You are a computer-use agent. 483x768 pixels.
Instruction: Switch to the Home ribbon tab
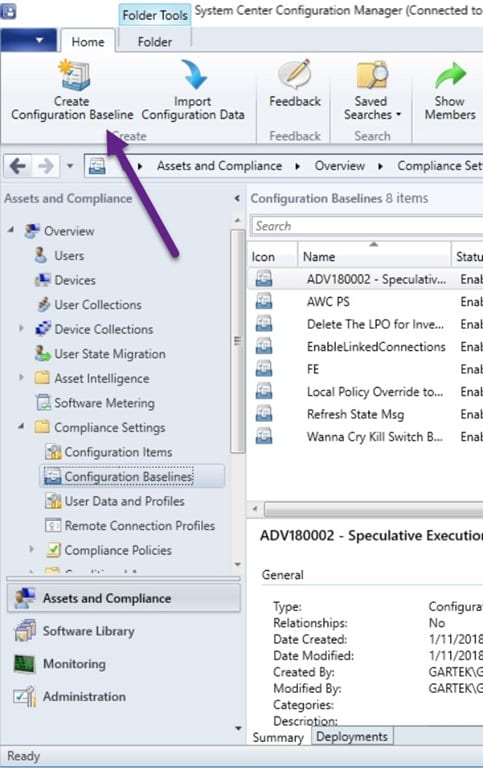pos(88,42)
